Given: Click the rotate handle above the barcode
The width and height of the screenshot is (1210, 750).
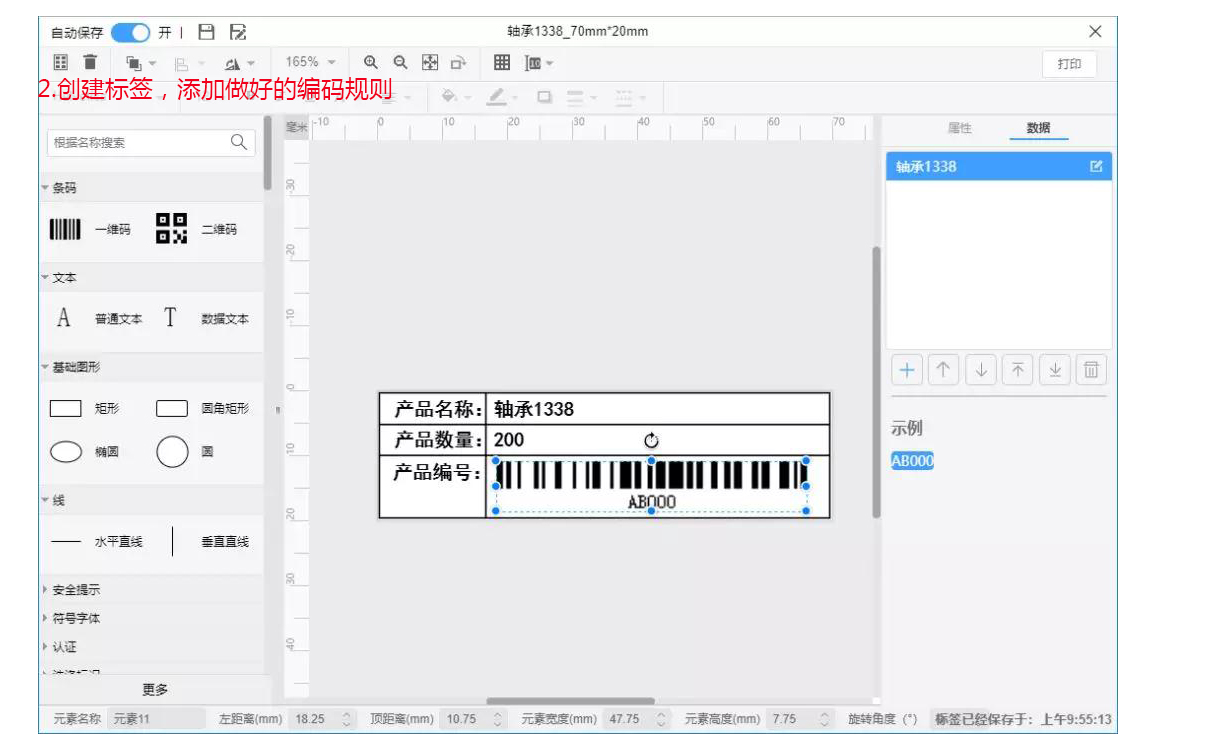Looking at the screenshot, I should 651,440.
